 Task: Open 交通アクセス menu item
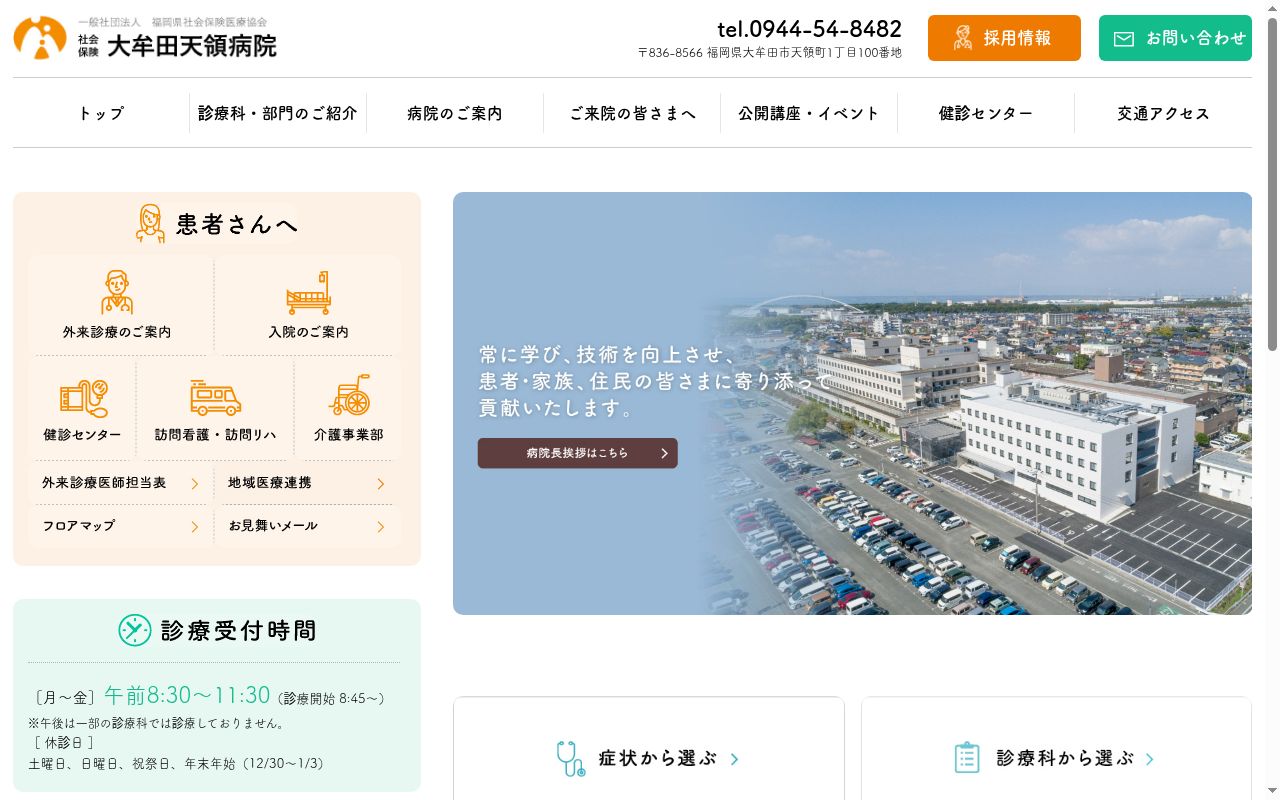pyautogui.click(x=1163, y=113)
